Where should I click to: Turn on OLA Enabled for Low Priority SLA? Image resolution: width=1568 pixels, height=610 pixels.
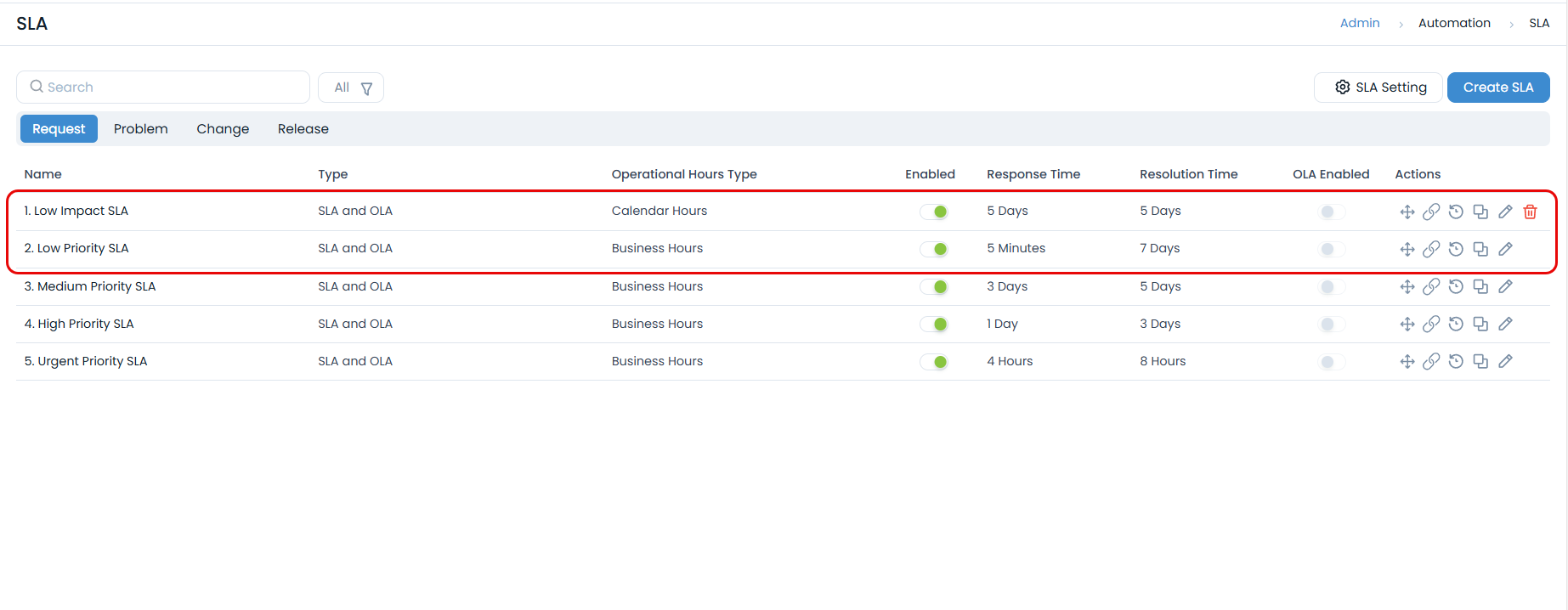coord(1331,249)
